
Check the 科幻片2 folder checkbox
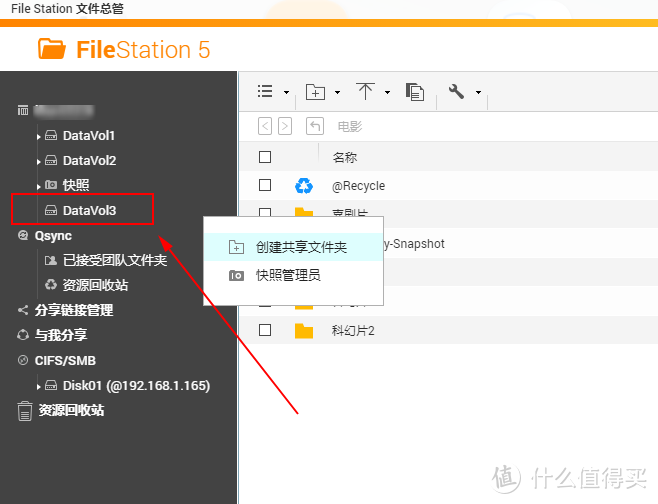265,330
